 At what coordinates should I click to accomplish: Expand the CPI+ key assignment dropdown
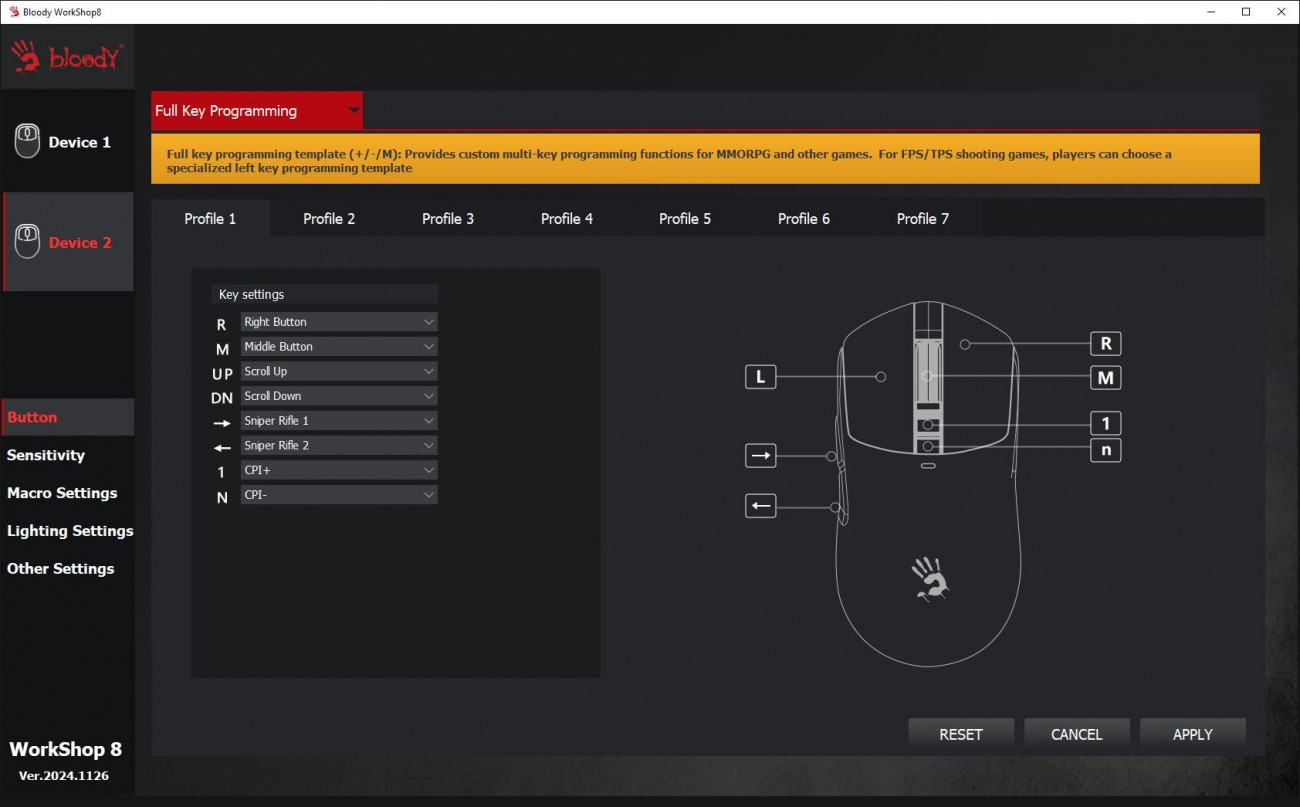[x=338, y=470]
